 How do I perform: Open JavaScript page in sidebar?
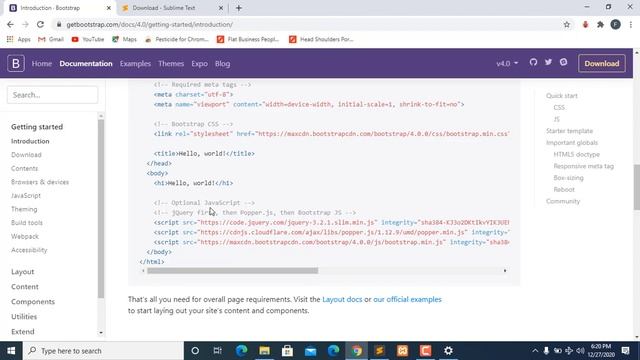[26, 196]
